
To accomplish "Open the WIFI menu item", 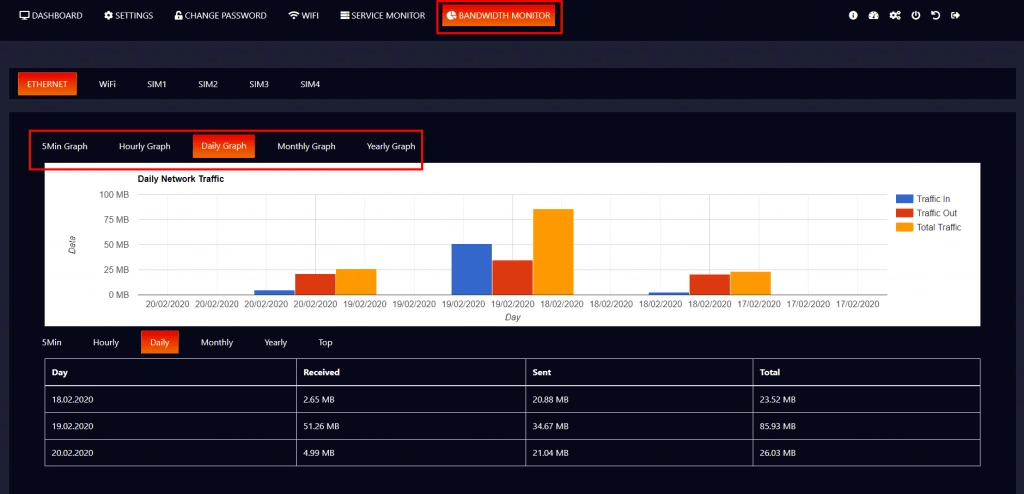I will [x=304, y=16].
